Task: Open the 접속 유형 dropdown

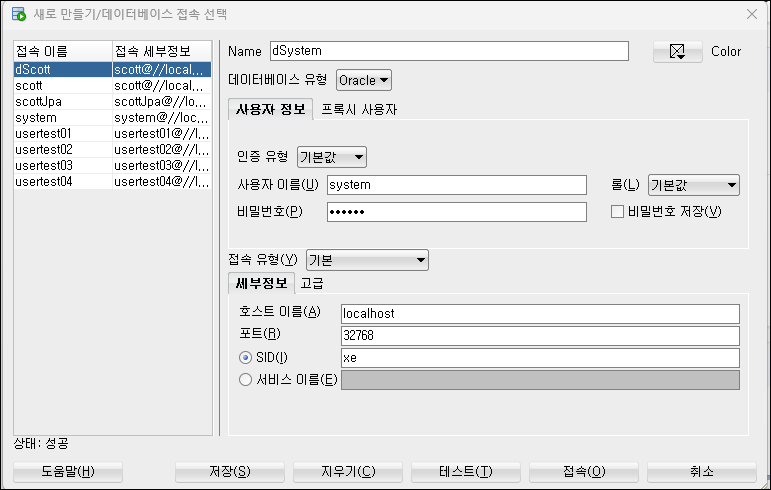Action: coord(367,260)
